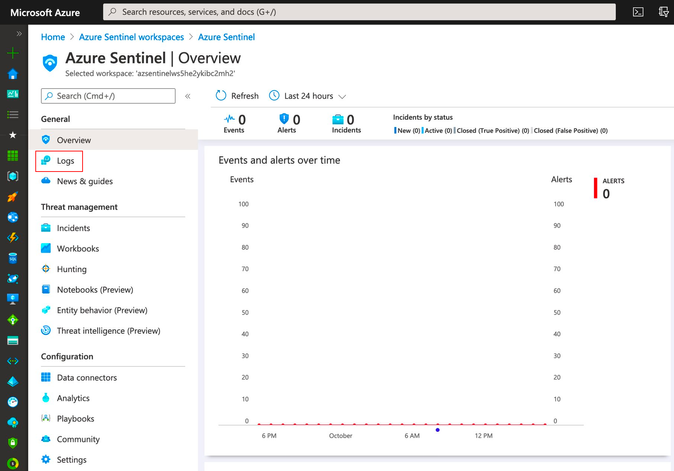Screen dimensions: 674x471
Task: Click the Hunting crosshair icon
Action: pos(46,269)
